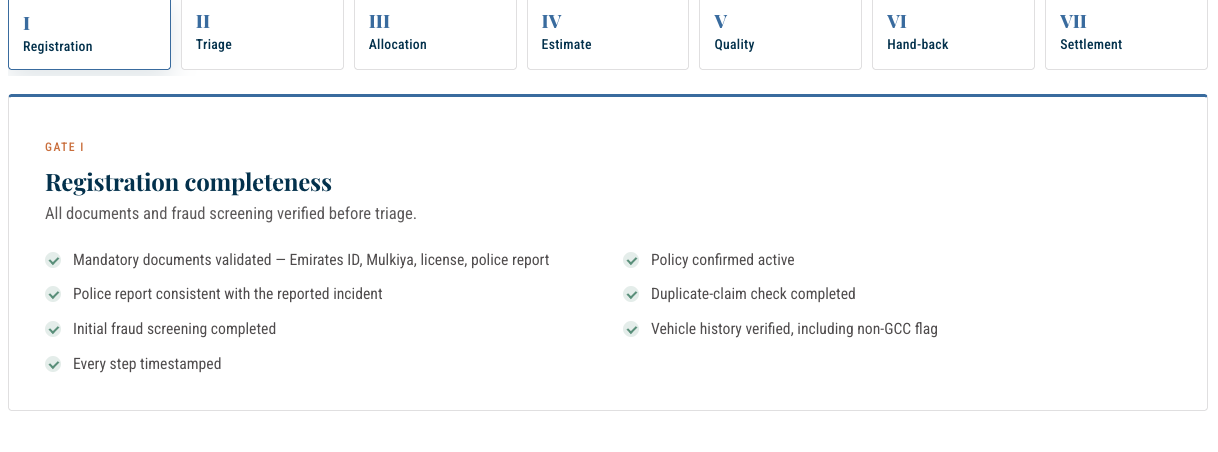Image resolution: width=1218 pixels, height=452 pixels.
Task: Click 'Police report consistent with the reported incident'
Action: click(x=228, y=294)
